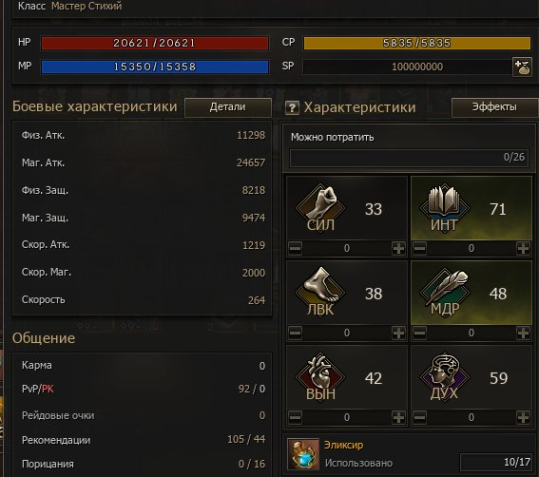Click the СИЛ strength fist icon
Screen dimensions: 539x477
click(x=320, y=207)
